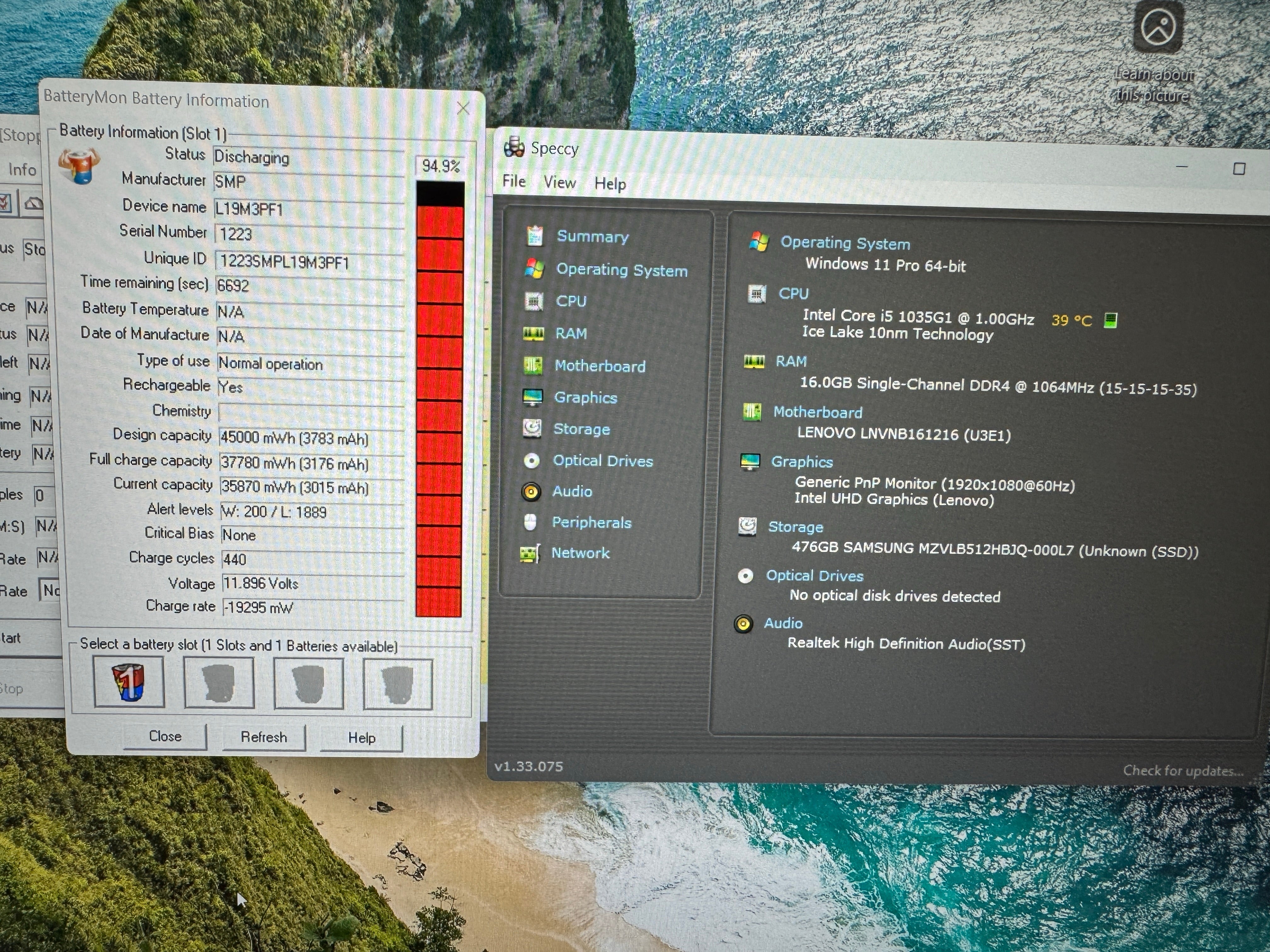Select Operating System in Speccy sidebar list
Screen dimensions: 1270x952
(622, 270)
